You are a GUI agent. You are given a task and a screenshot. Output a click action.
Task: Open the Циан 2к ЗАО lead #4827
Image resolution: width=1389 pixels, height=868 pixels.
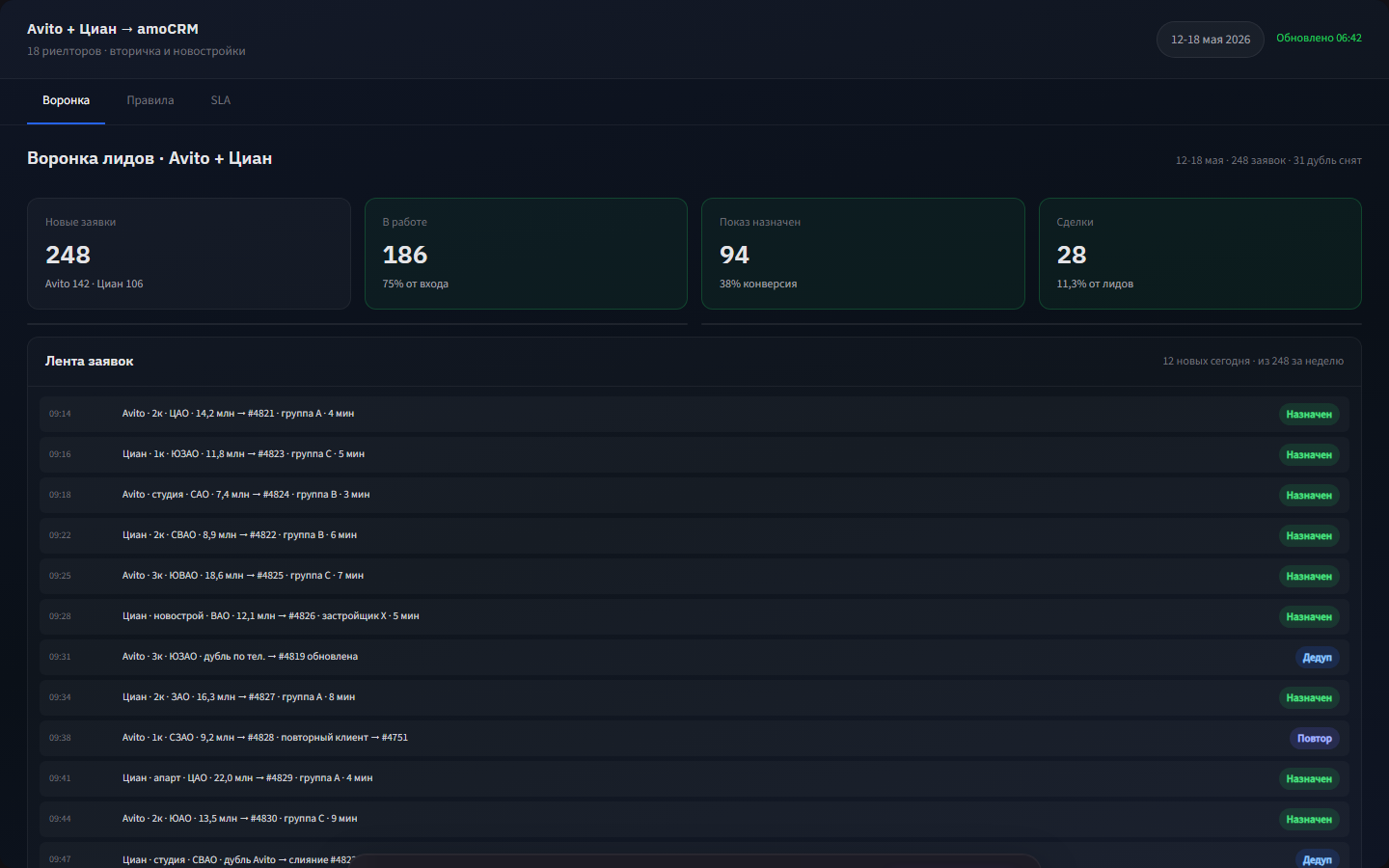pos(694,697)
